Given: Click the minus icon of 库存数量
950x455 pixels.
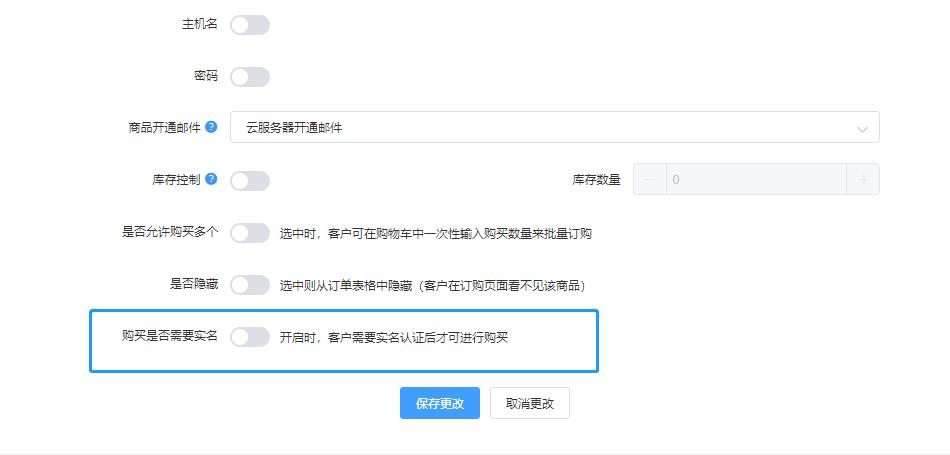Looking at the screenshot, I should pos(650,179).
